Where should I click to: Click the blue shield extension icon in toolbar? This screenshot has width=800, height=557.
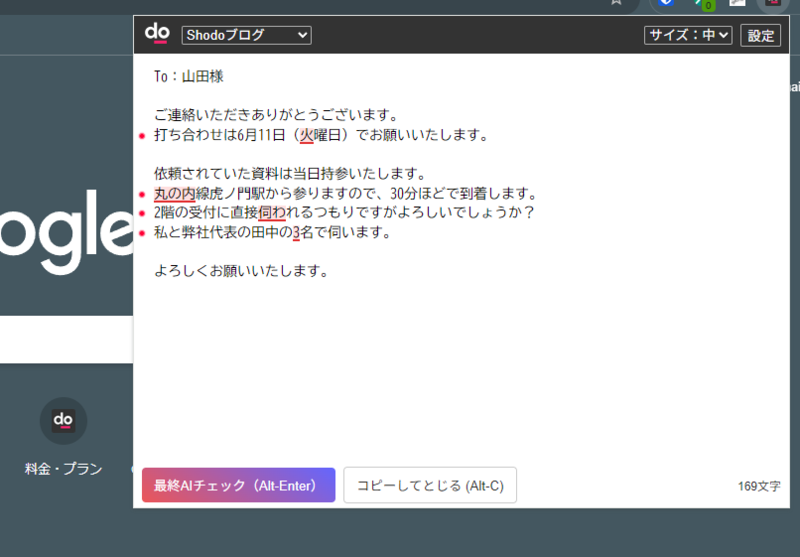click(666, 3)
